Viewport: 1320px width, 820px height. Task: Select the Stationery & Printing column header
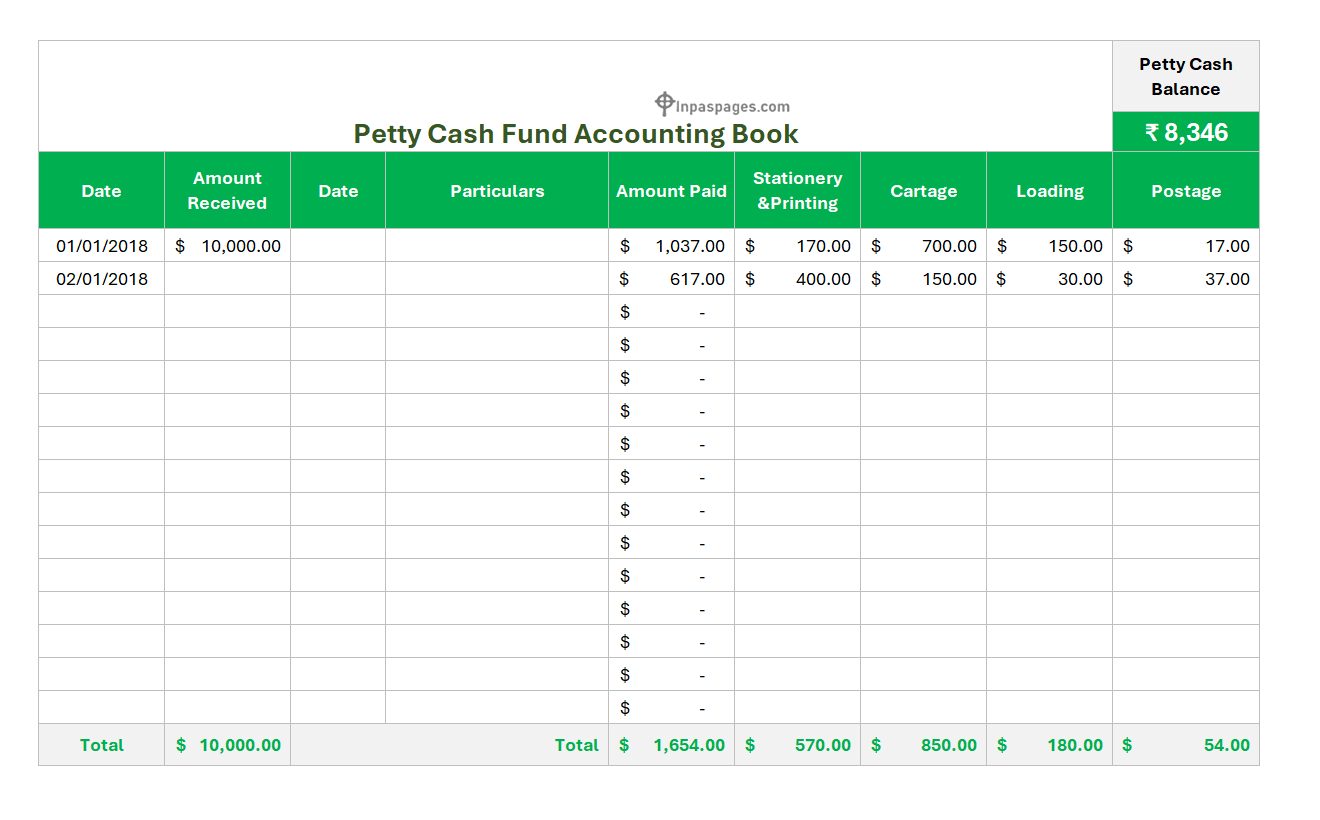[x=797, y=190]
